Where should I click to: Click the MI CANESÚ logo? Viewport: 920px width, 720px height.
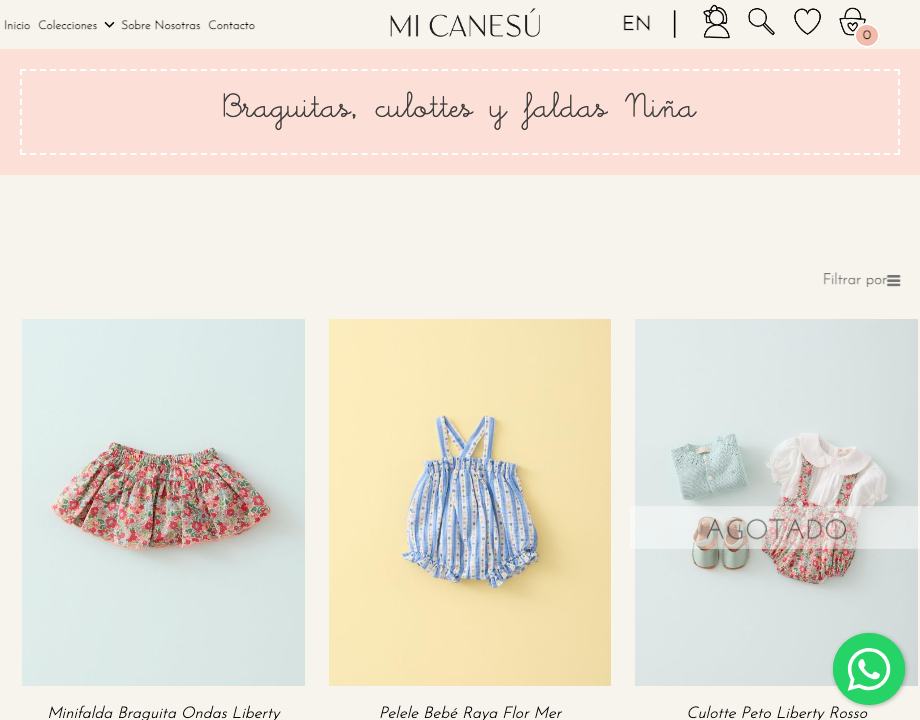465,25
